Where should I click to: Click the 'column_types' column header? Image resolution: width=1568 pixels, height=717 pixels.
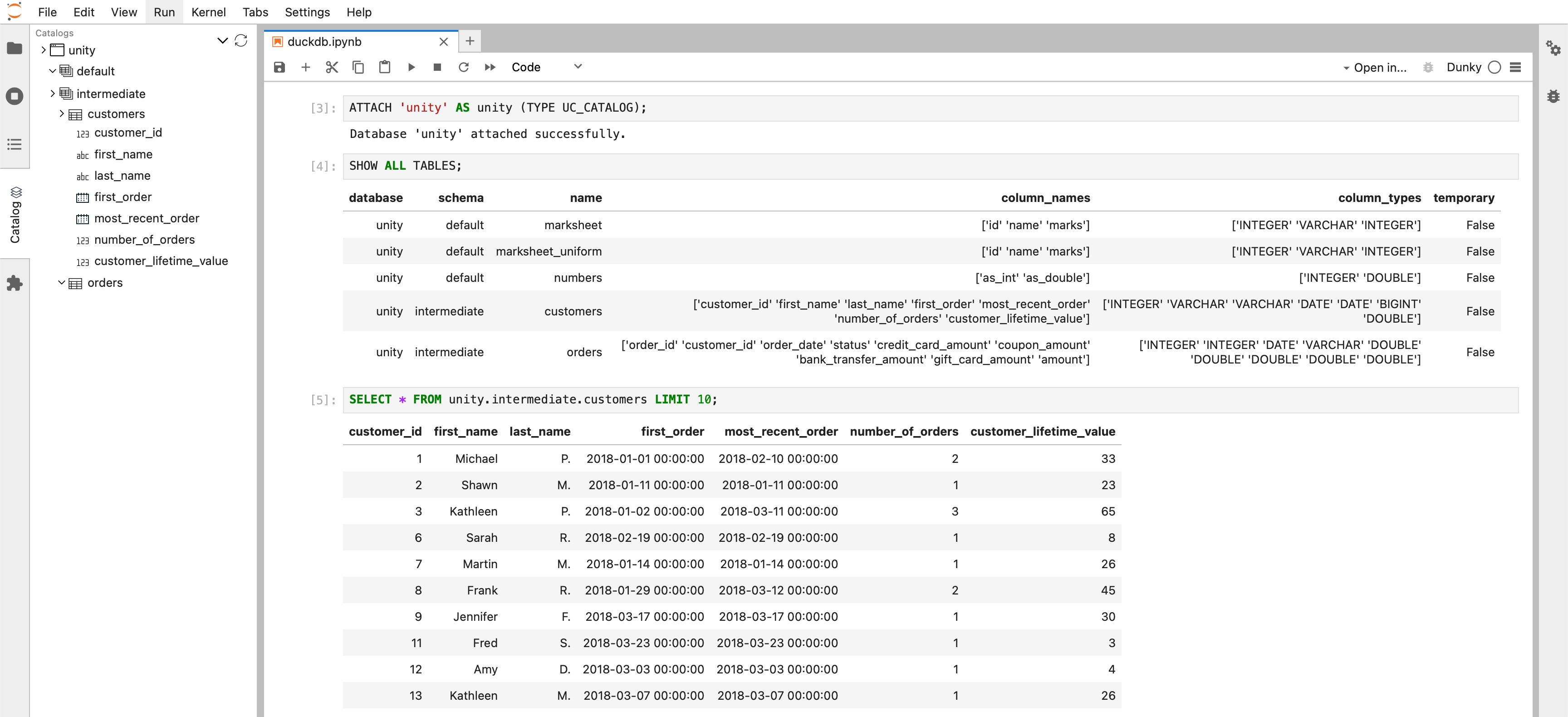tap(1379, 198)
